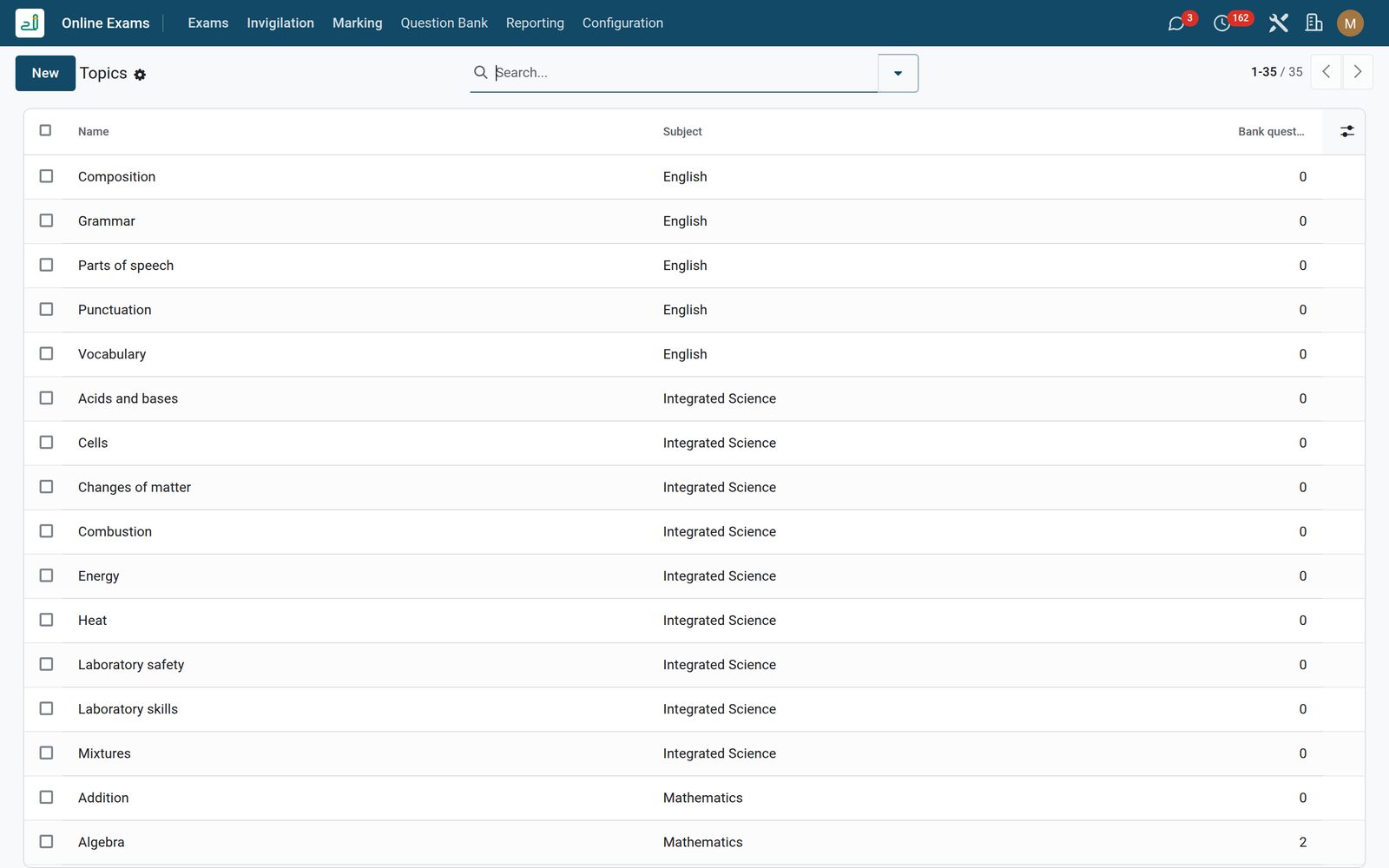The width and height of the screenshot is (1389, 868).
Task: Open the Mixtures topic record
Action: click(104, 753)
